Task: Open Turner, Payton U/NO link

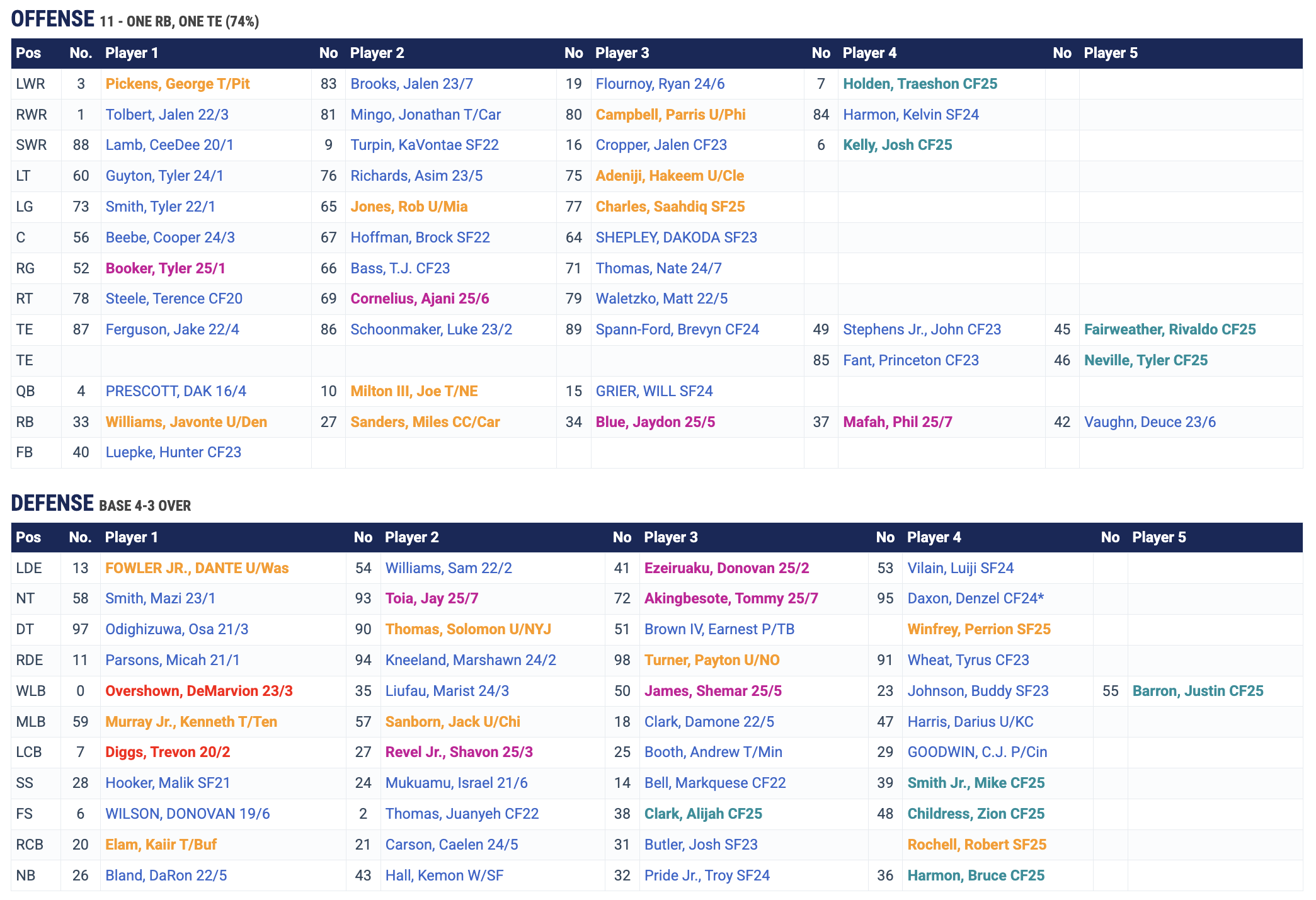Action: point(712,660)
